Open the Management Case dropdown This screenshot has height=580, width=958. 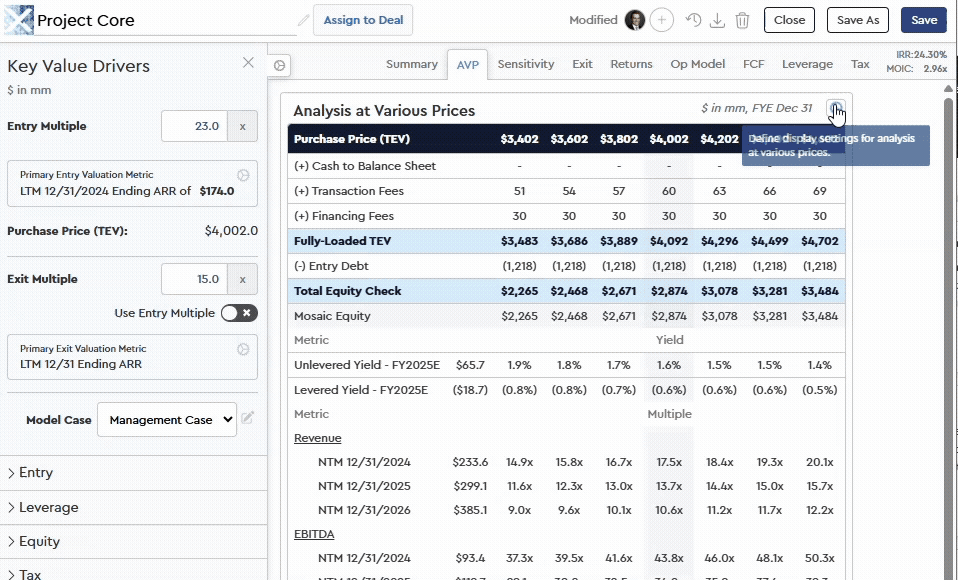[166, 420]
